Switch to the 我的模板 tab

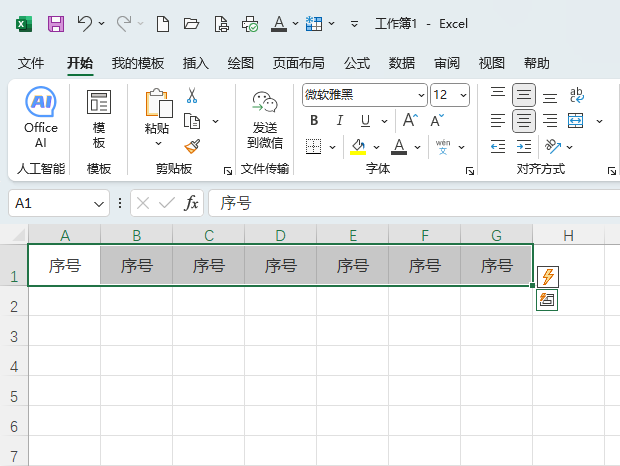point(138,63)
